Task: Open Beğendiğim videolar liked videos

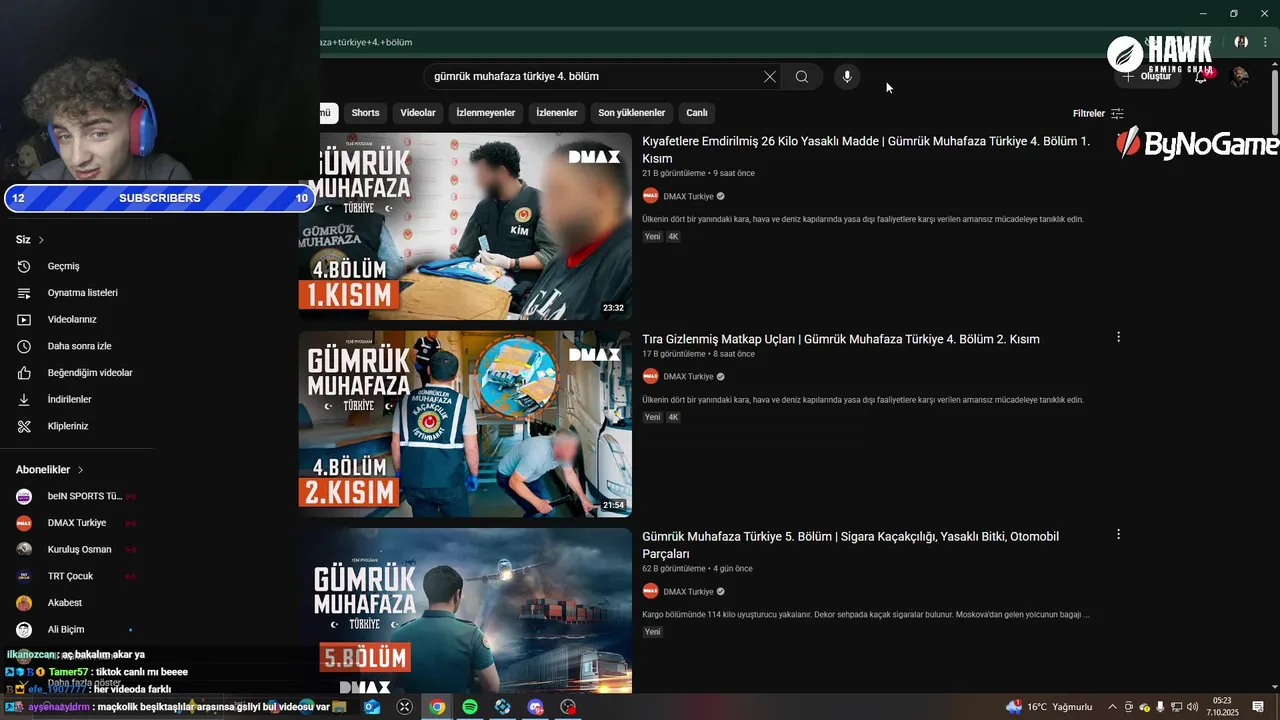Action: point(90,373)
